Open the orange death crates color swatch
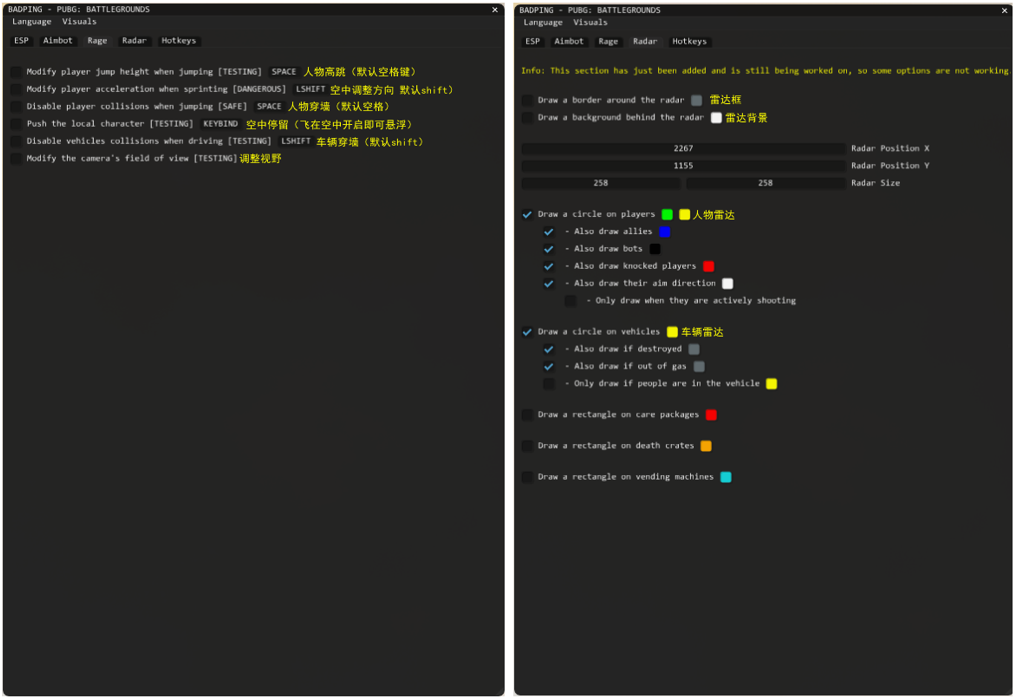 click(706, 446)
